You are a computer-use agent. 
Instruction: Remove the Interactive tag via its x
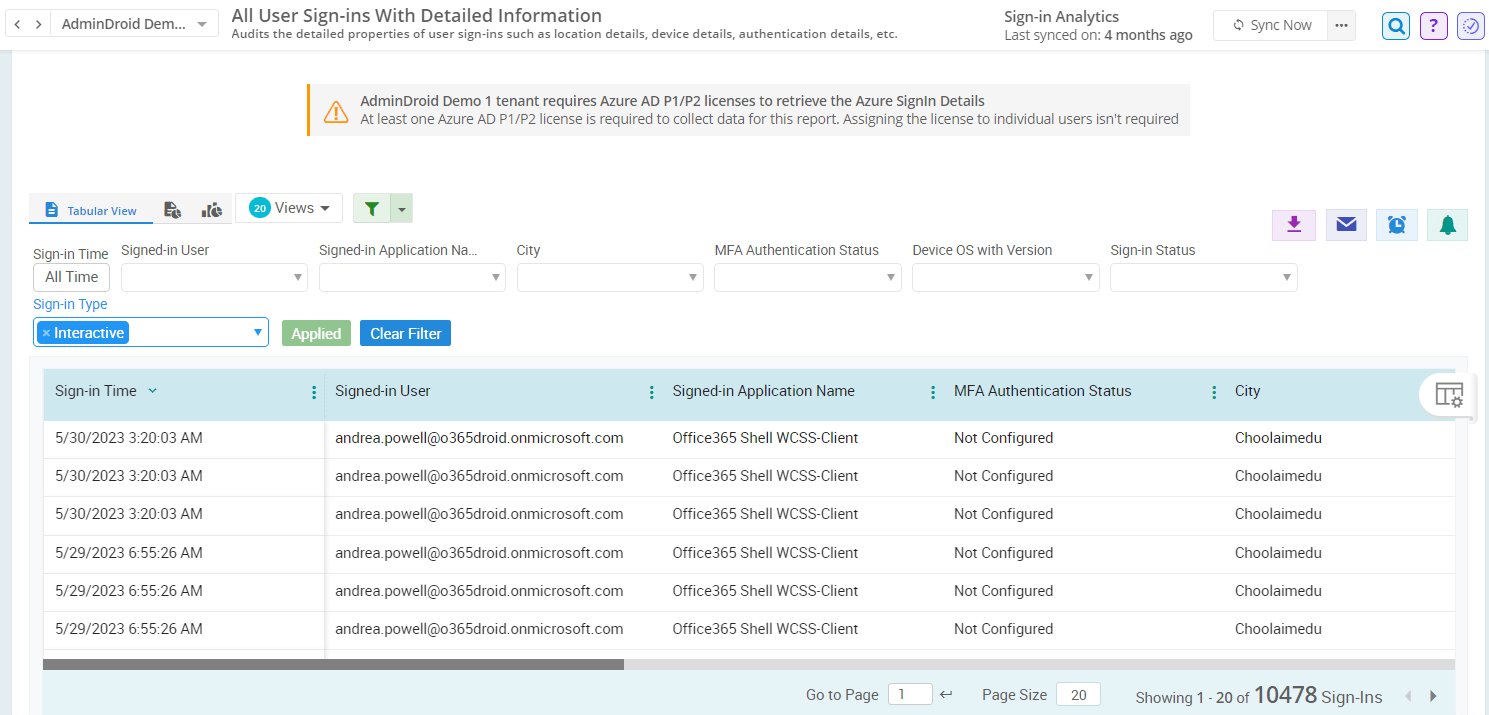coord(46,333)
